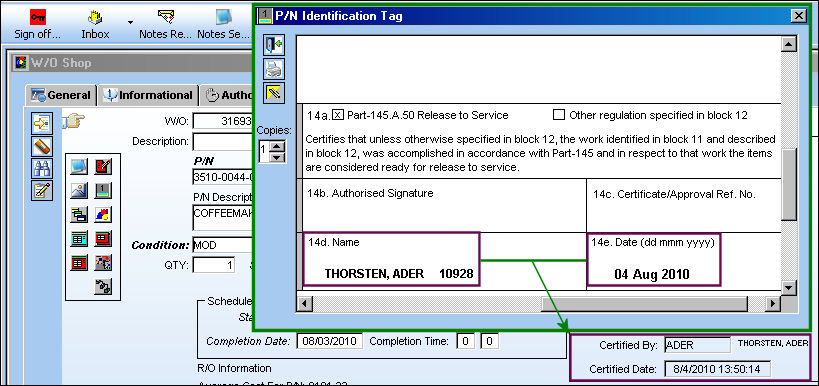
Task: Toggle the 14a Part-145.A.50 Release to Service checkbox
Action: coord(338,115)
